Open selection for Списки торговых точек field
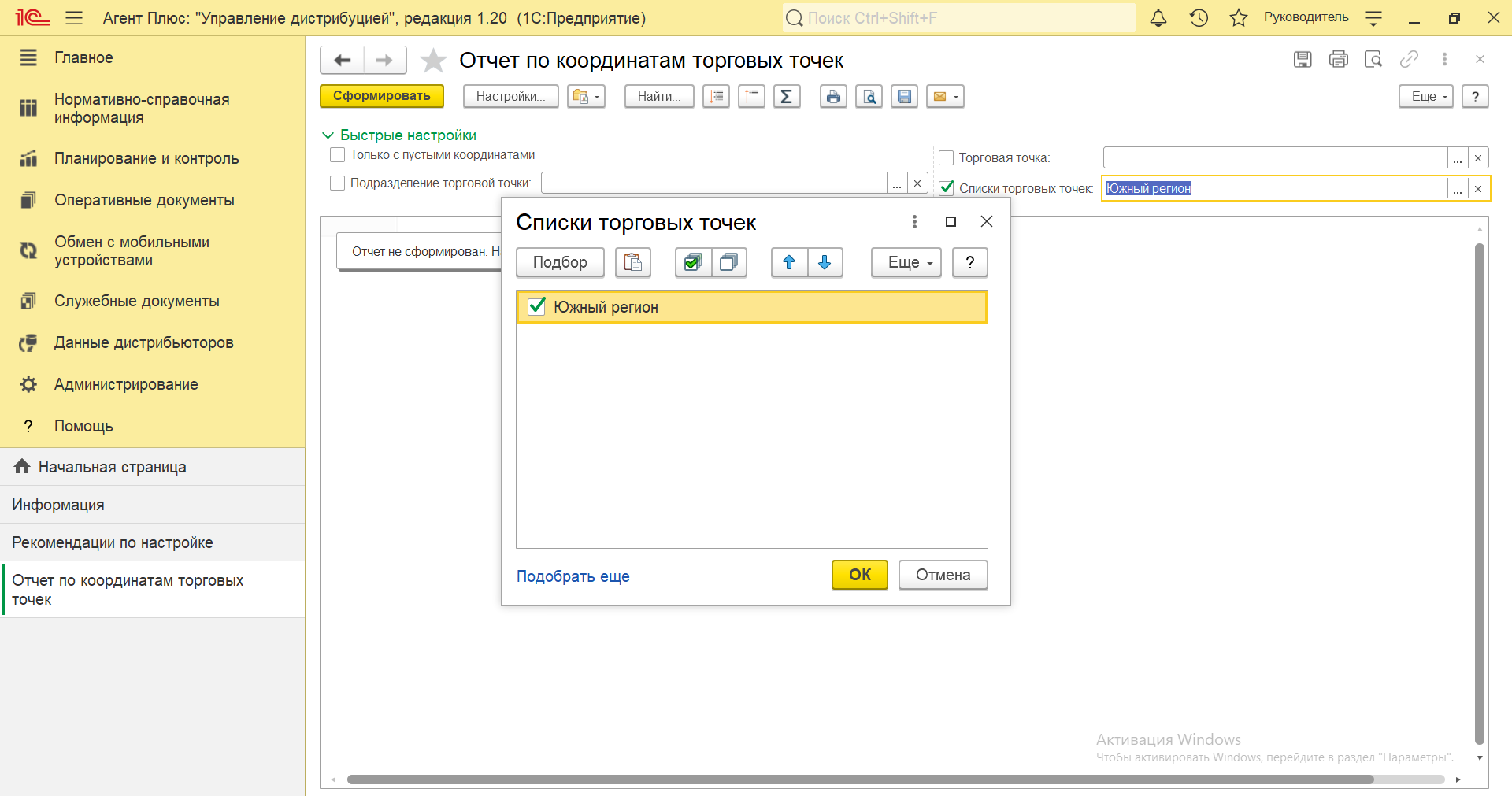Viewport: 1512px width, 796px height. pos(1458,188)
